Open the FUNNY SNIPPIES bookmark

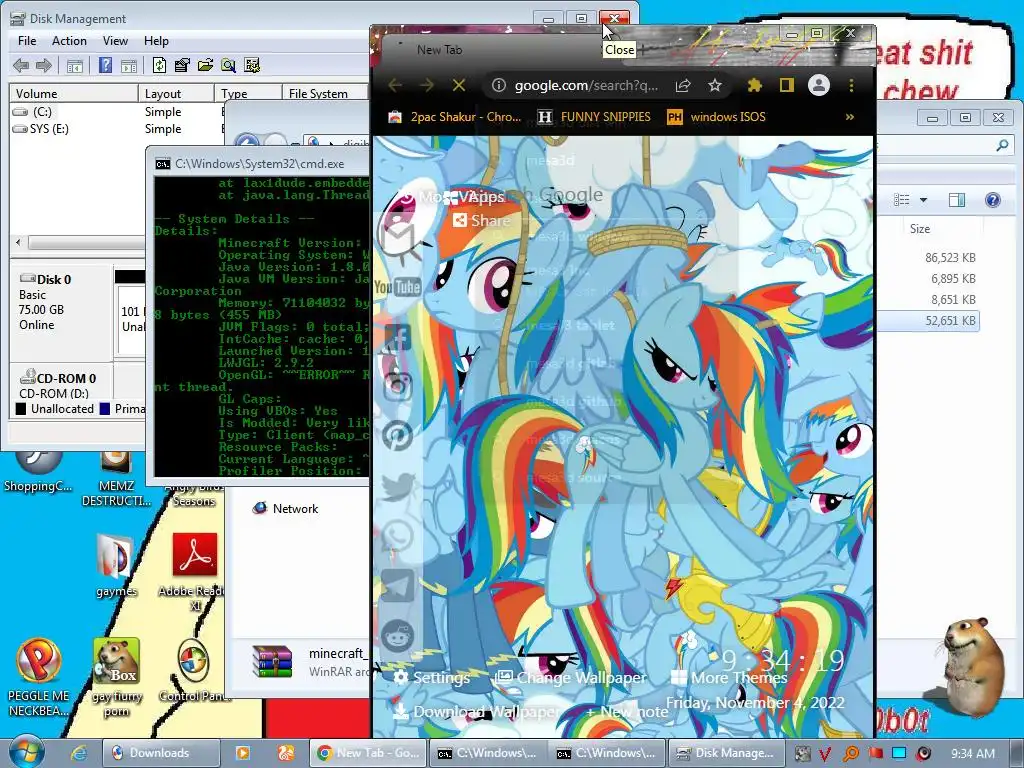tap(594, 117)
